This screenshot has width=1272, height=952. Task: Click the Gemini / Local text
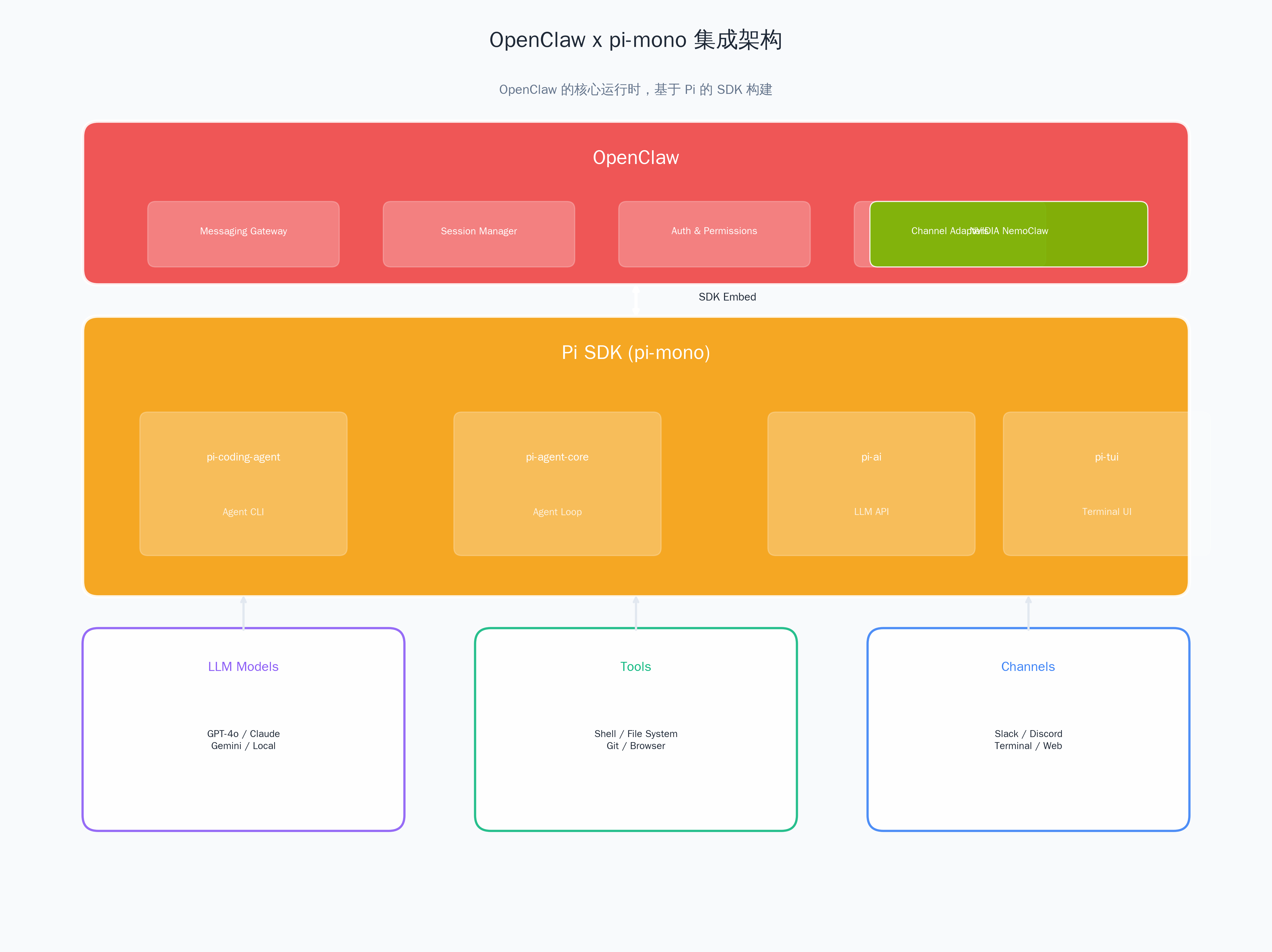(243, 746)
